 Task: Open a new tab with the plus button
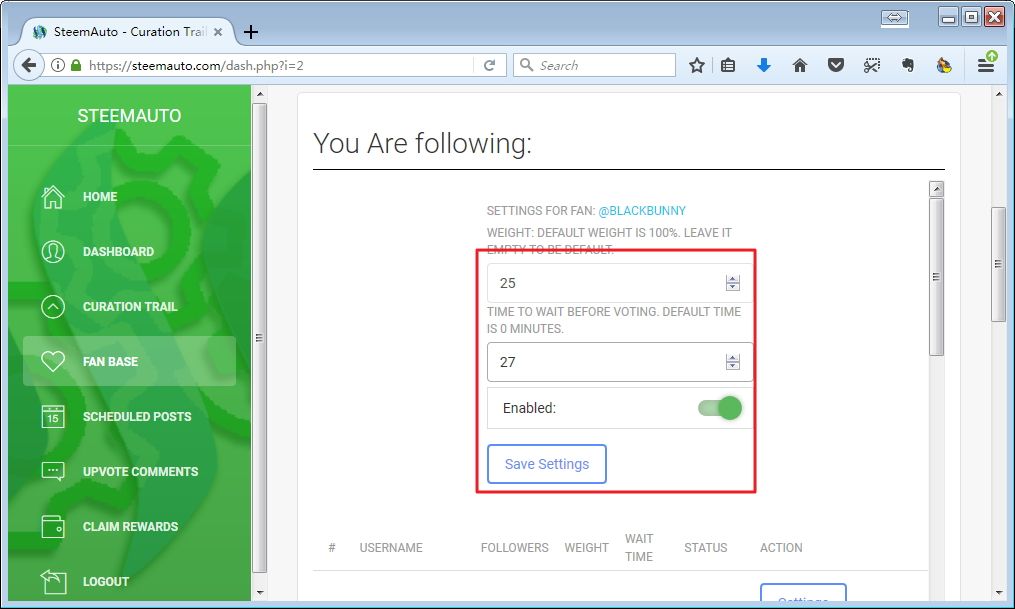pyautogui.click(x=251, y=32)
